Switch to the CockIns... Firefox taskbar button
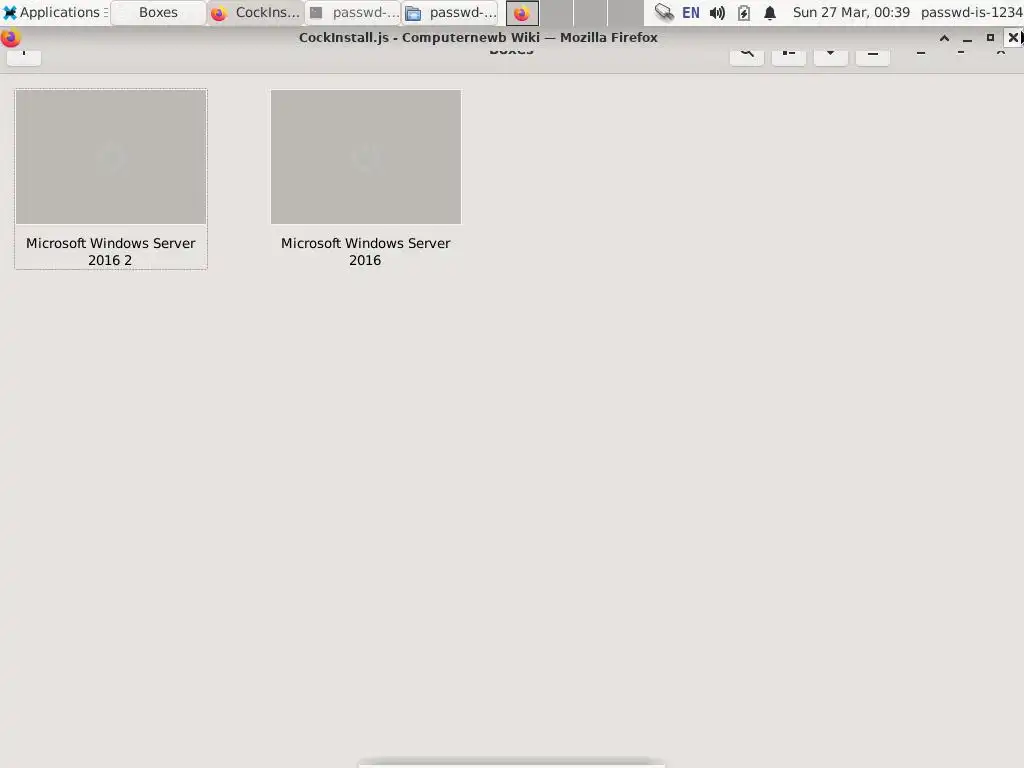The height and width of the screenshot is (768, 1024). point(255,12)
